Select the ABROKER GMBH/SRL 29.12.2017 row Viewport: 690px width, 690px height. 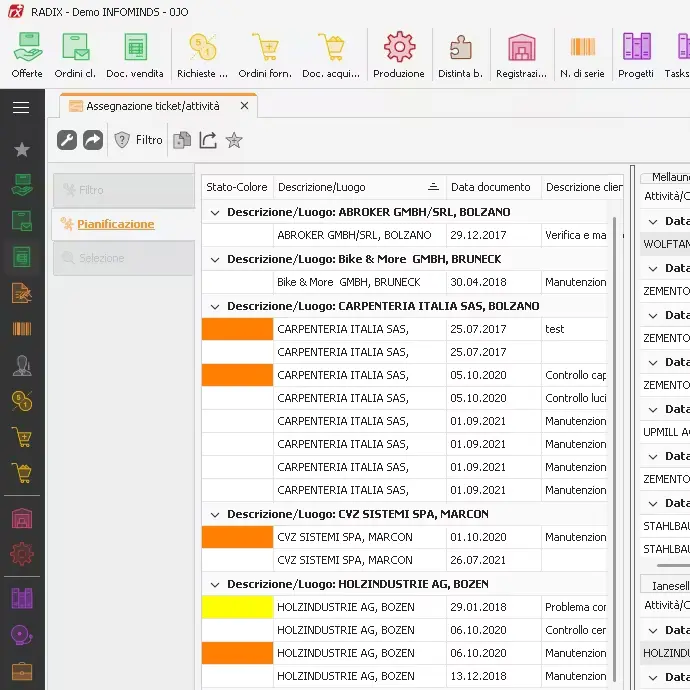(405, 235)
